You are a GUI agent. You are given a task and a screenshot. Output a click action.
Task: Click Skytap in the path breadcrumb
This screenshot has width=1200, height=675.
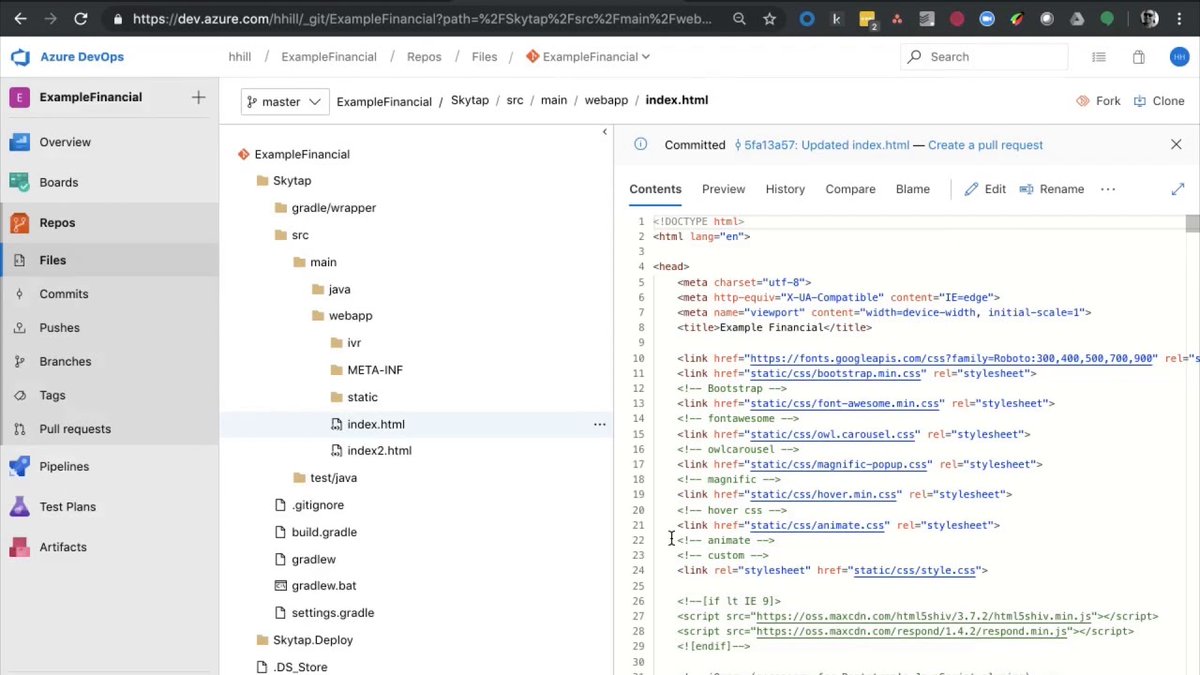click(469, 101)
